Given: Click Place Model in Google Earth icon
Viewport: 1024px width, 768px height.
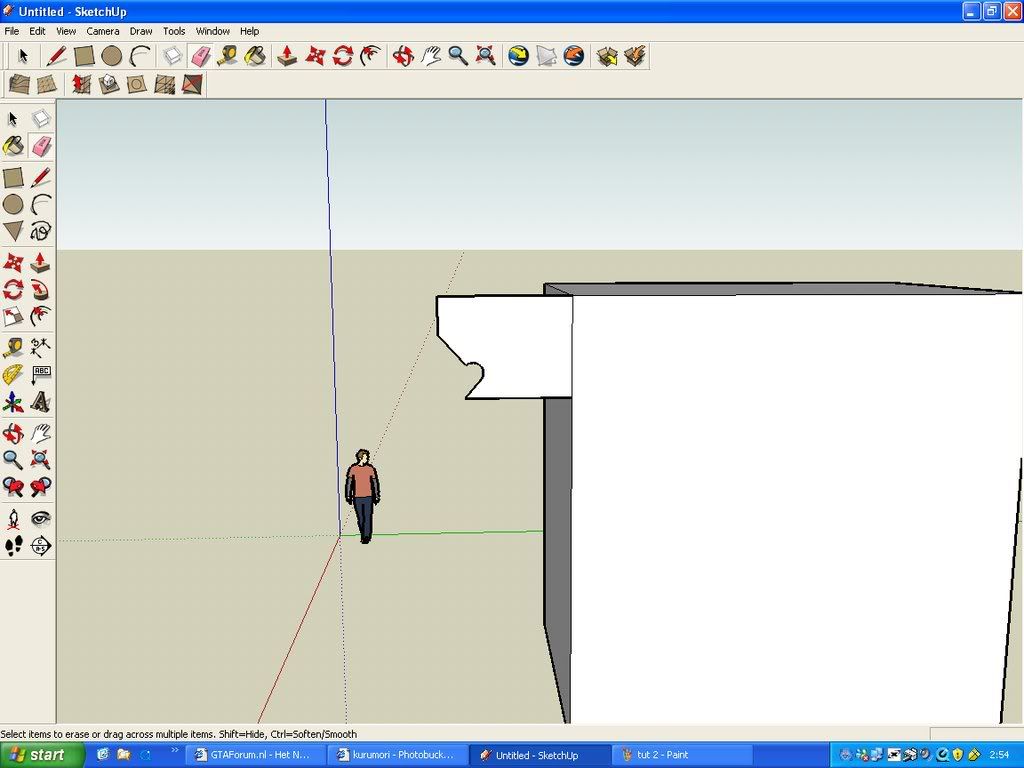Looking at the screenshot, I should (574, 56).
